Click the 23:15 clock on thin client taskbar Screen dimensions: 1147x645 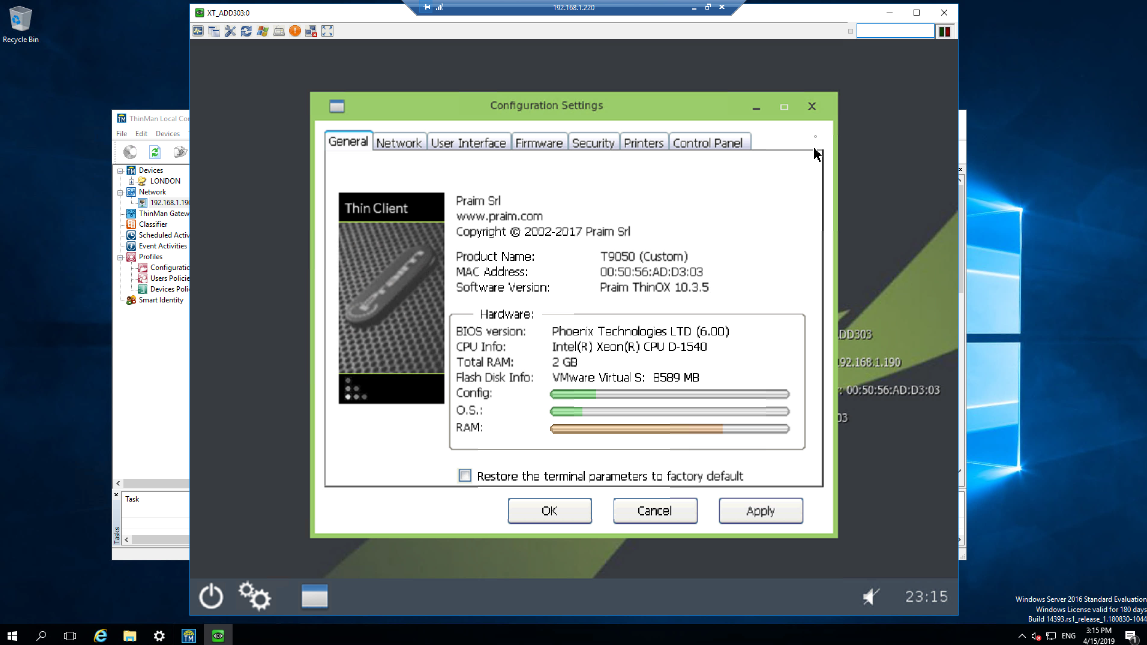click(926, 597)
